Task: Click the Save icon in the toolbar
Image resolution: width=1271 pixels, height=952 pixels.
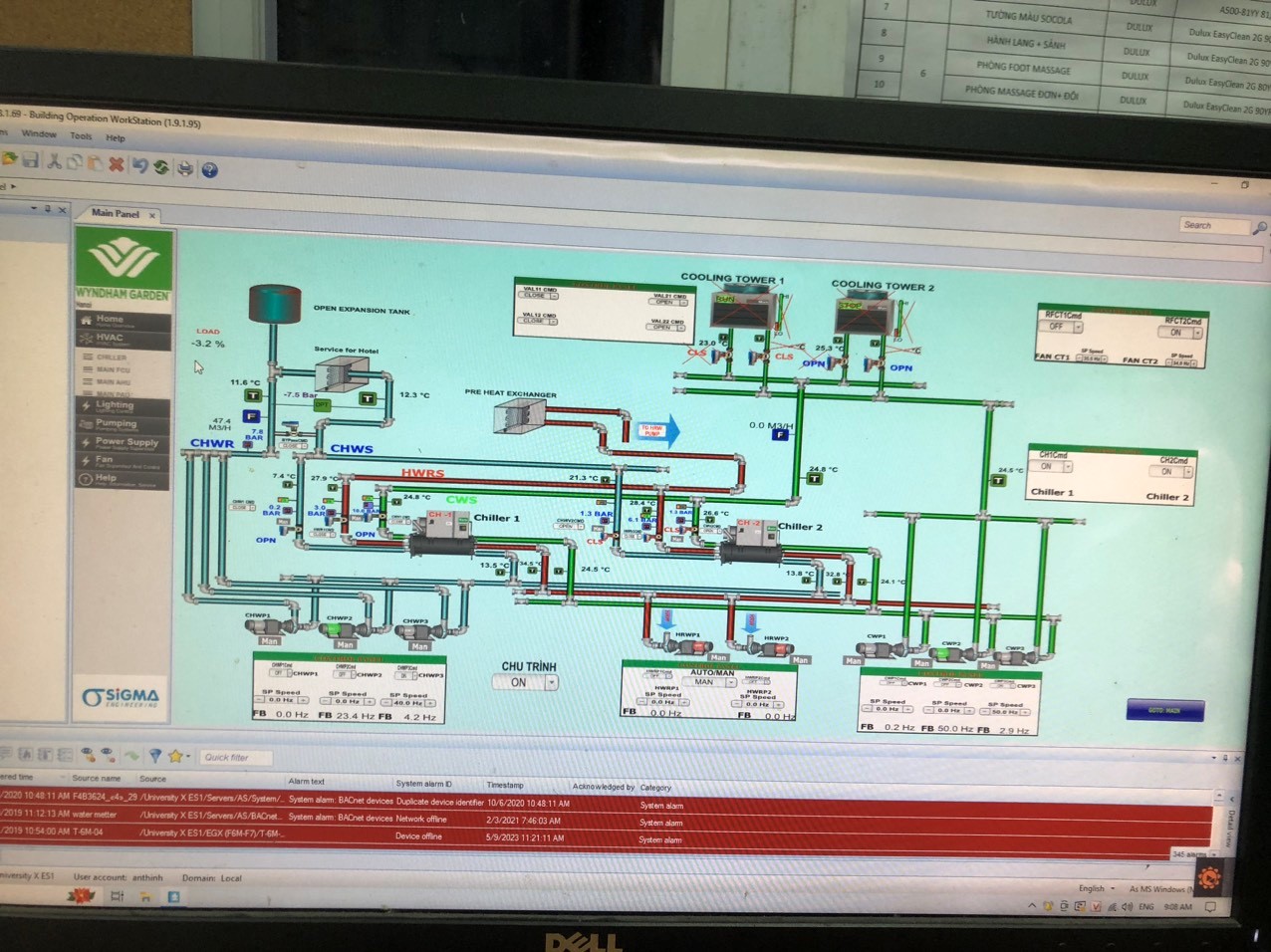Action: pyautogui.click(x=31, y=160)
